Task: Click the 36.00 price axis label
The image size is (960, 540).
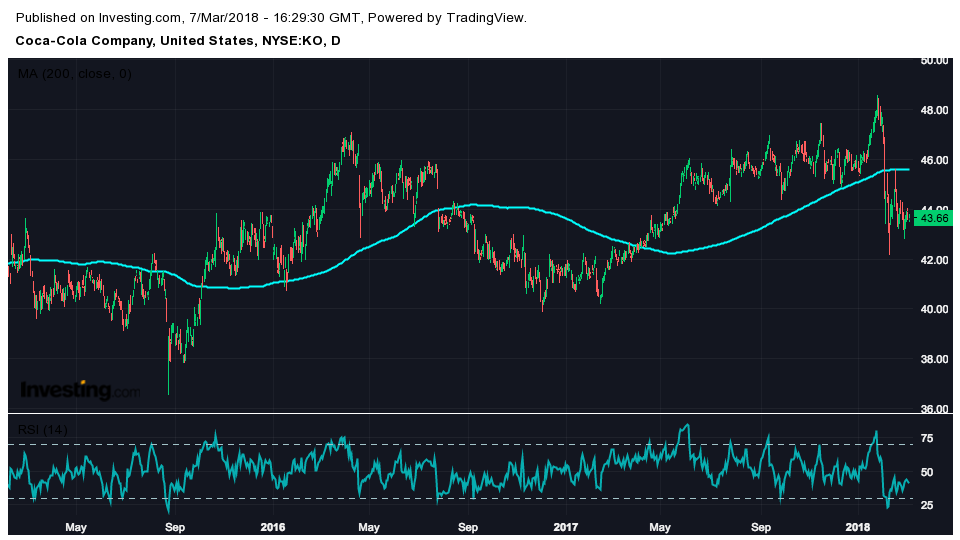Action: tap(934, 409)
